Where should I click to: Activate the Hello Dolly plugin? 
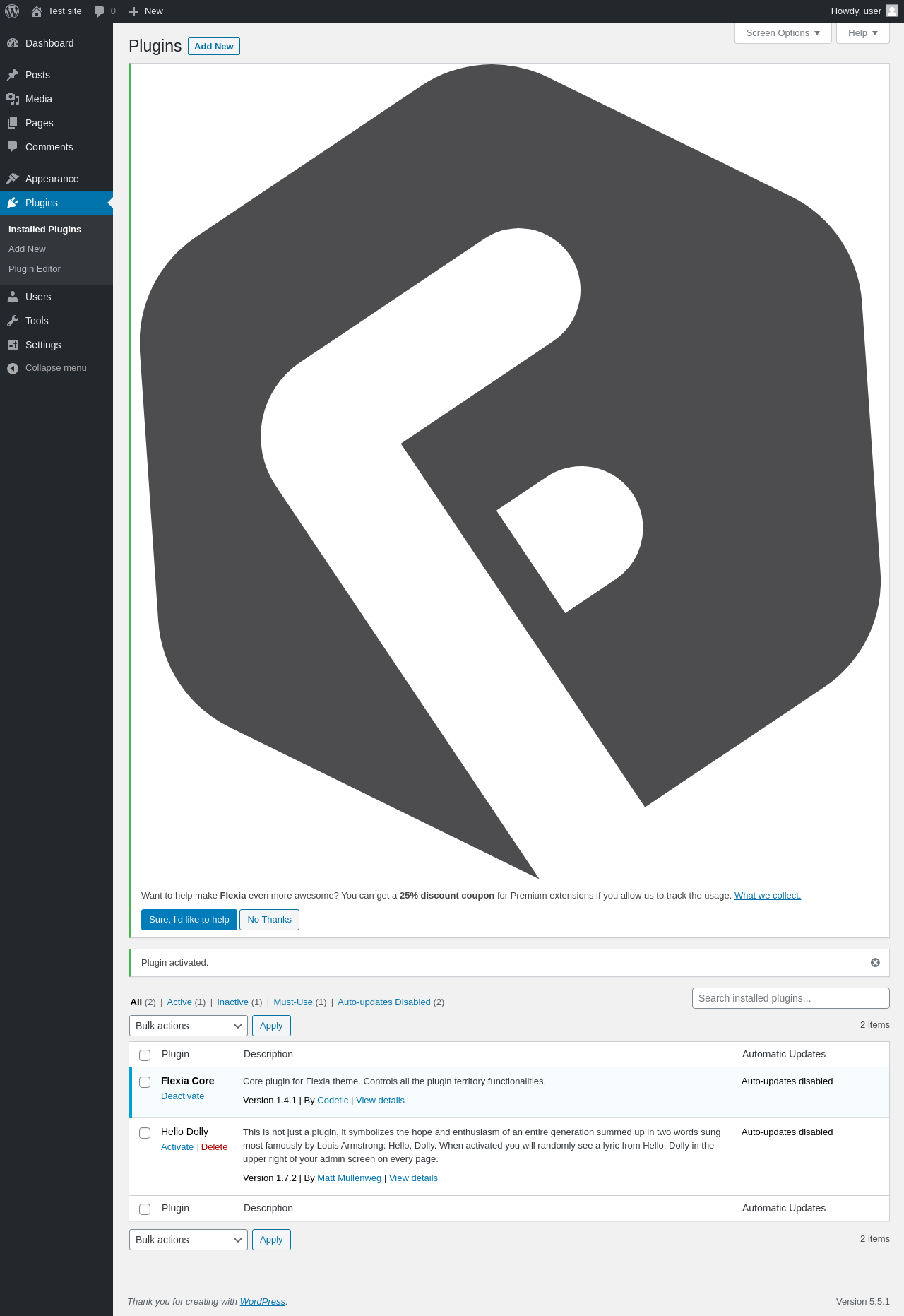(x=177, y=1147)
